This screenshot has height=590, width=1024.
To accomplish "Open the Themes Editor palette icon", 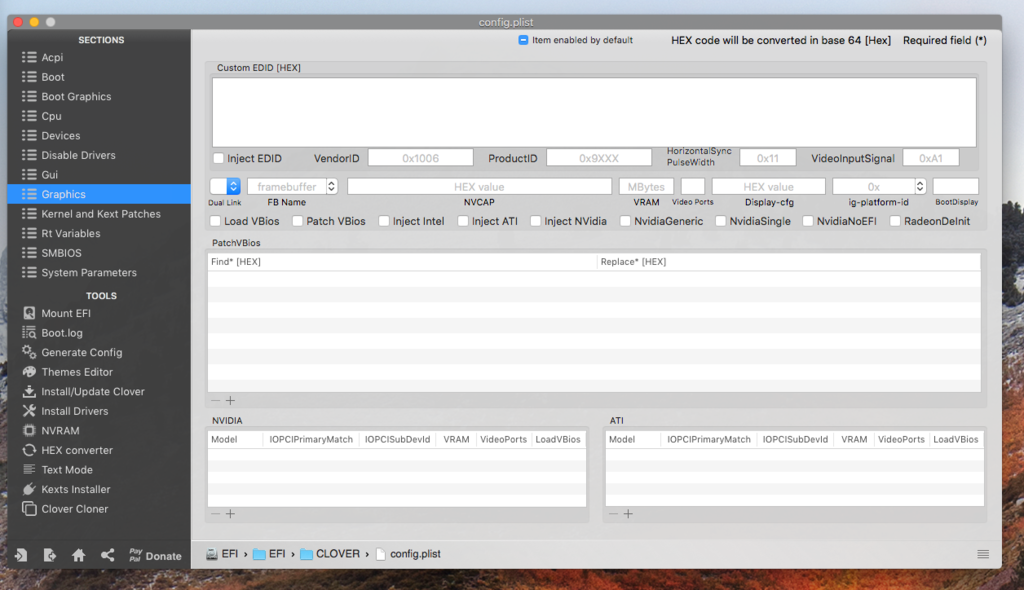I will pyautogui.click(x=29, y=372).
